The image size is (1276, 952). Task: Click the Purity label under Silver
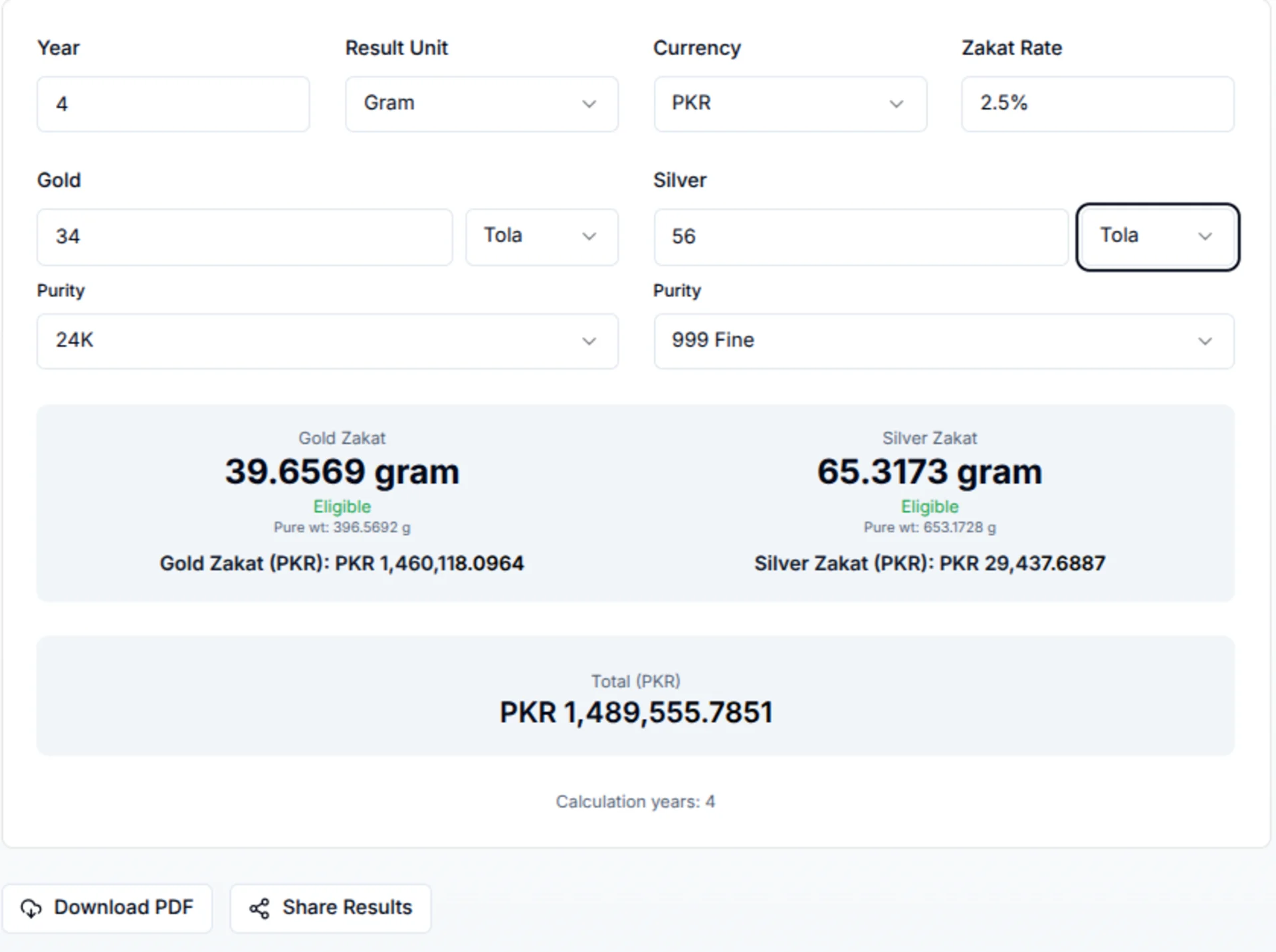point(677,291)
